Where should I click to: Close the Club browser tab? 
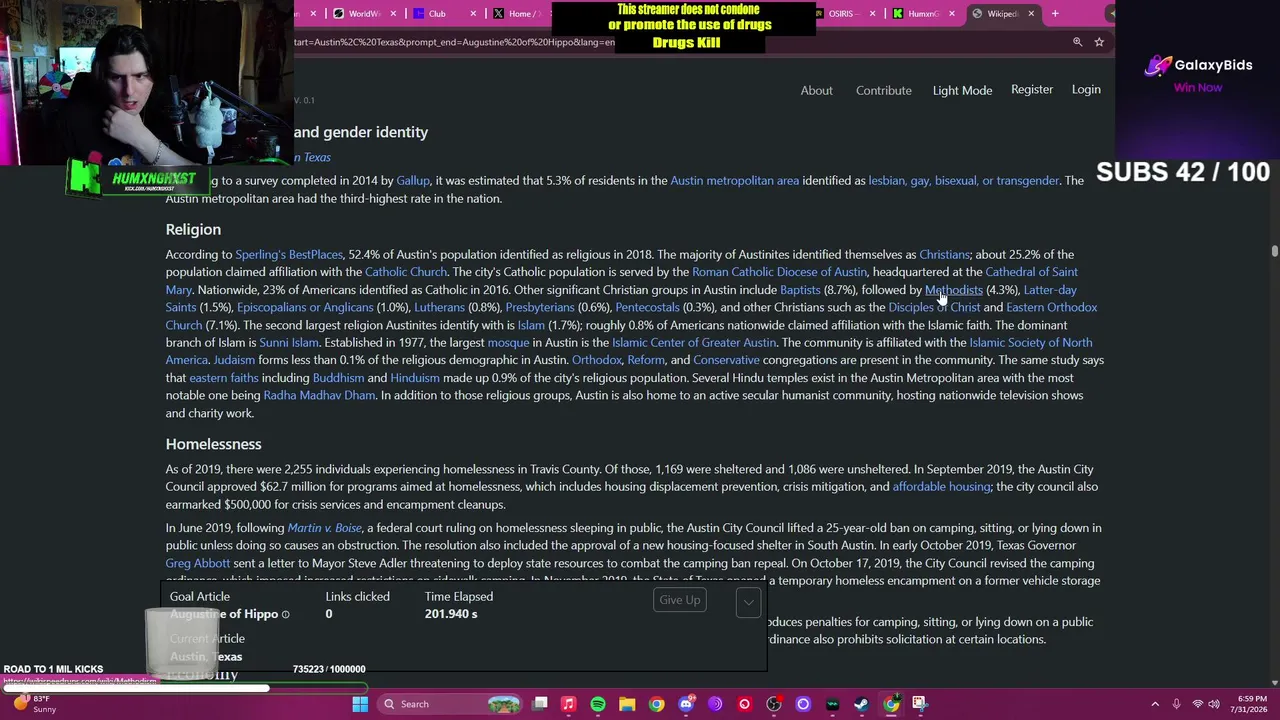472,13
